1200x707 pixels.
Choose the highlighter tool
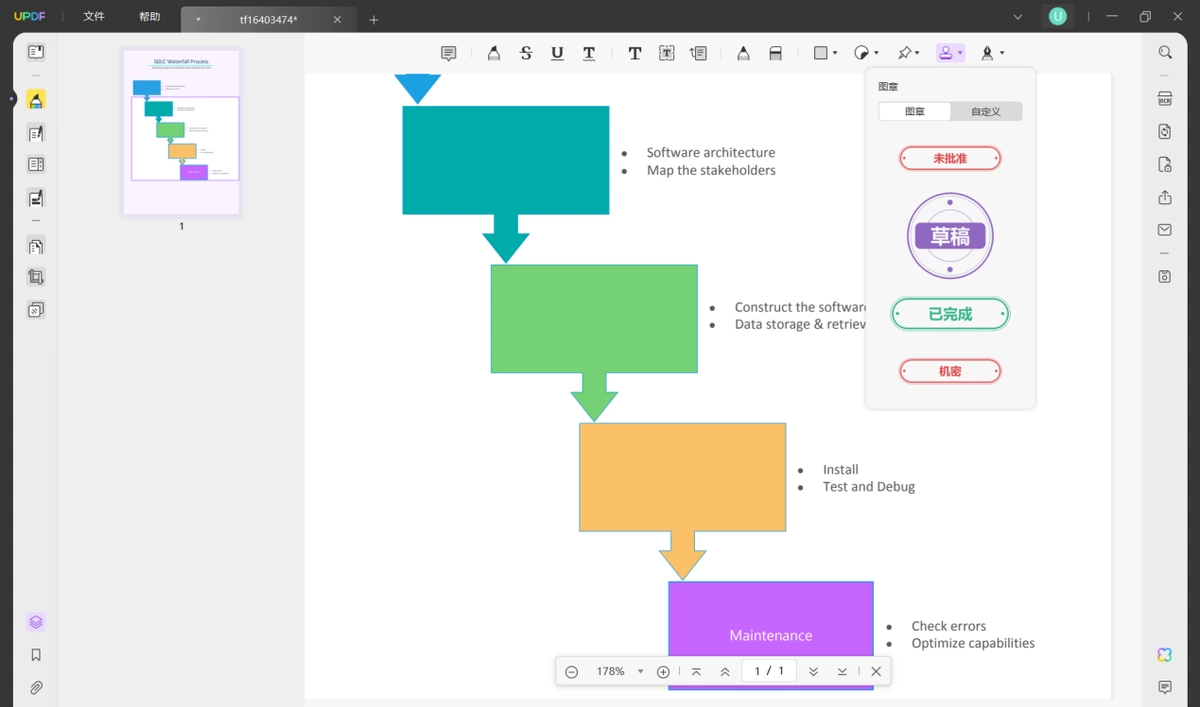[494, 53]
